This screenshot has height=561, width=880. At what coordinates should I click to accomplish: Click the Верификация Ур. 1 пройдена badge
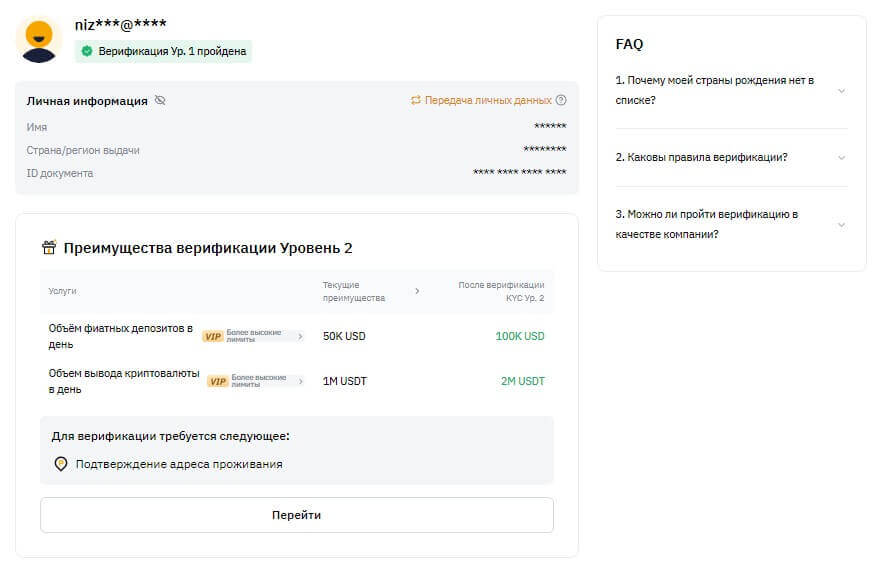pos(164,51)
